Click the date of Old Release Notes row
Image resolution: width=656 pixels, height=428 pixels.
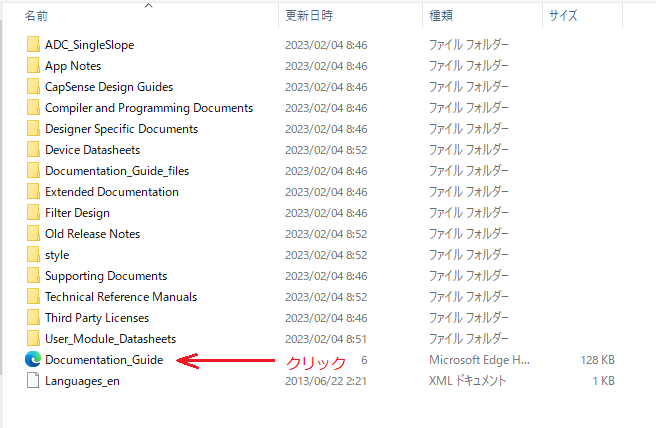pos(326,234)
